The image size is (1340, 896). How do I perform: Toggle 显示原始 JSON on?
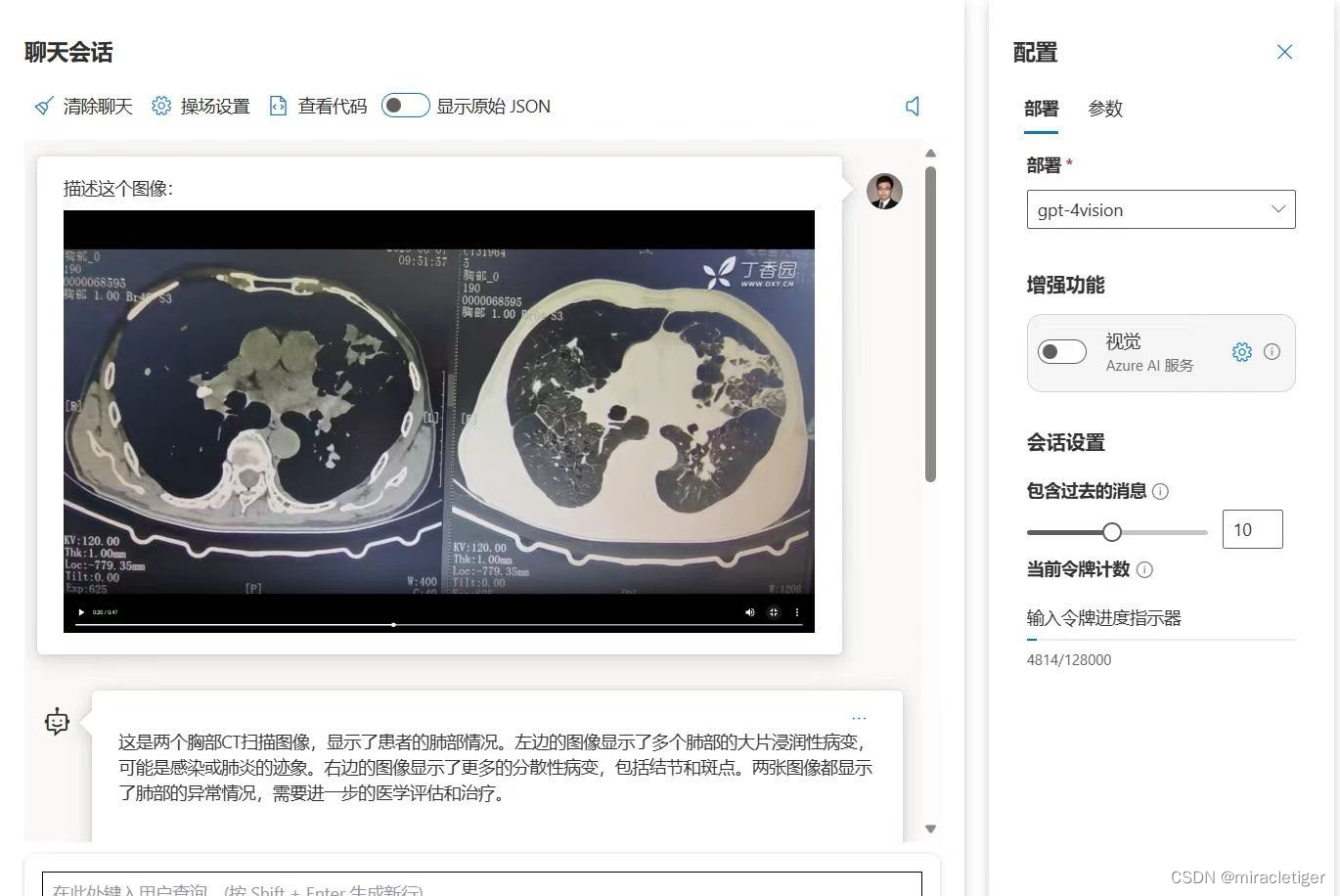[405, 105]
